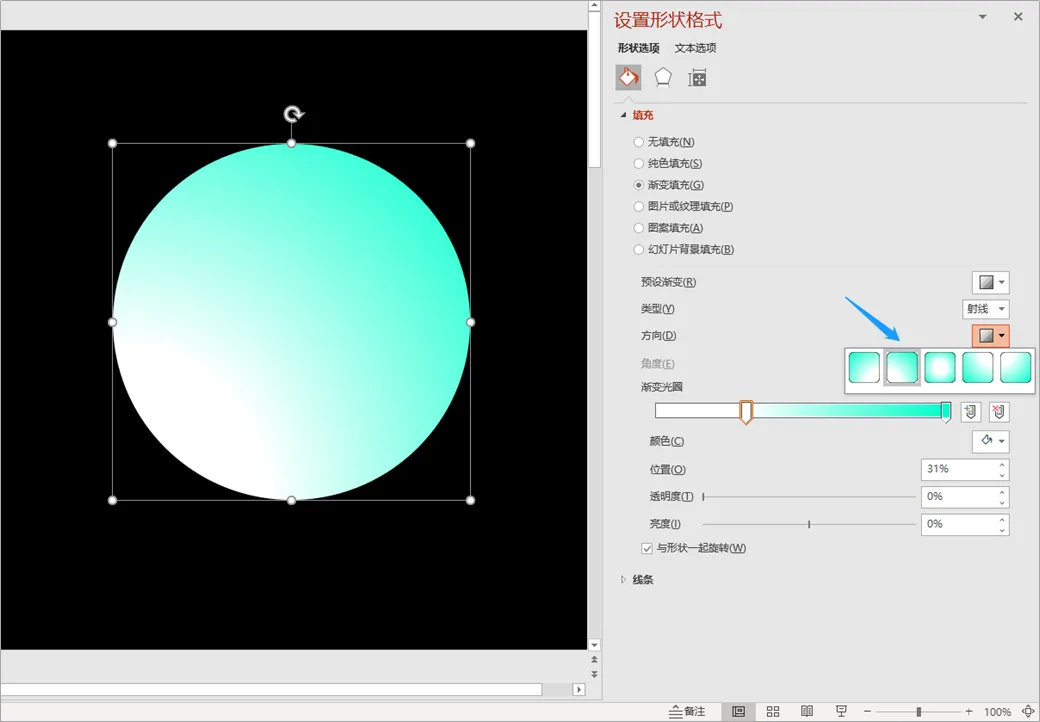Open gradient Type (类型) dropdown
Image resolution: width=1040 pixels, height=722 pixels.
(x=986, y=308)
